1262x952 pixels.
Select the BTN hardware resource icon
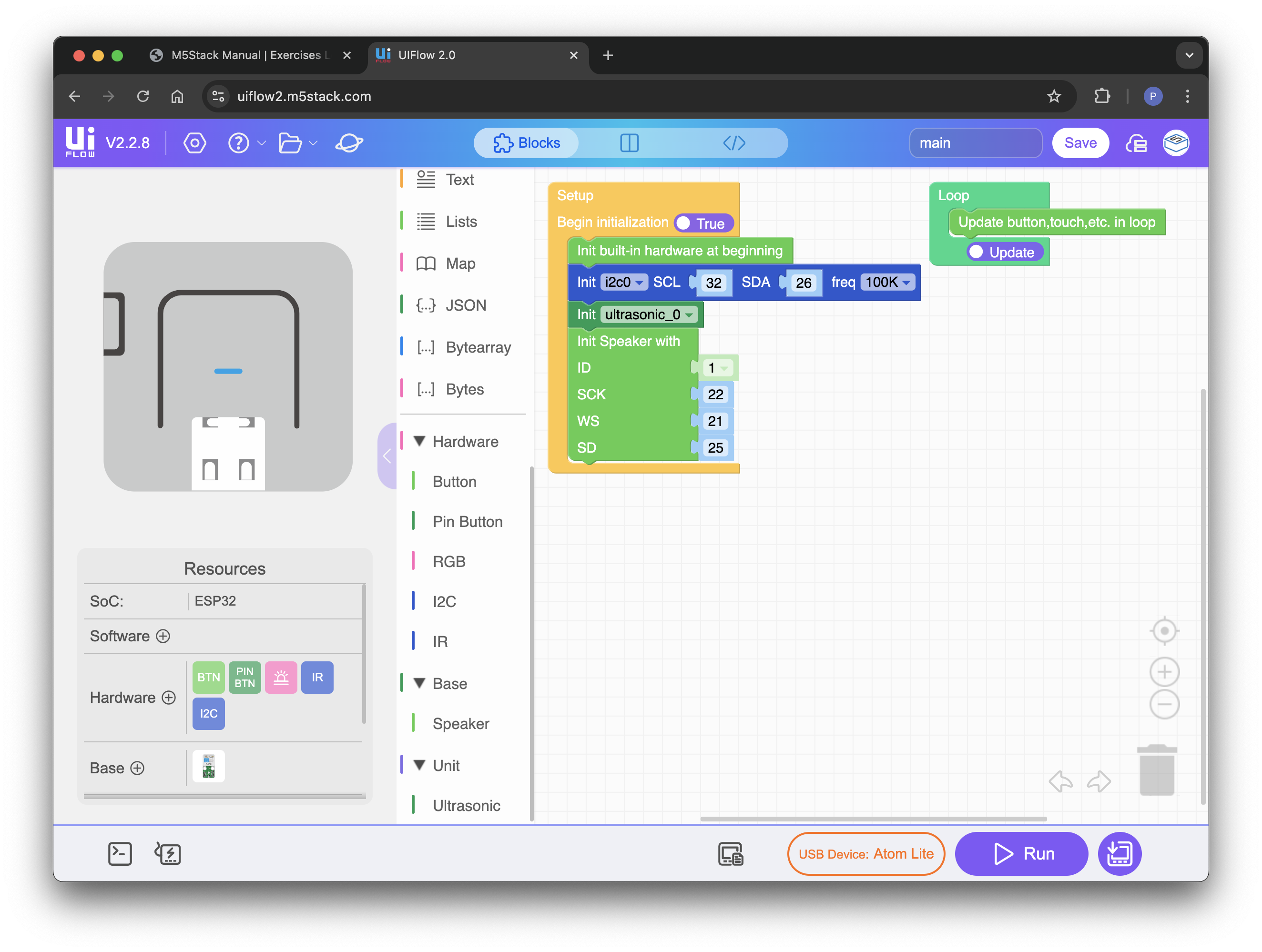click(208, 677)
